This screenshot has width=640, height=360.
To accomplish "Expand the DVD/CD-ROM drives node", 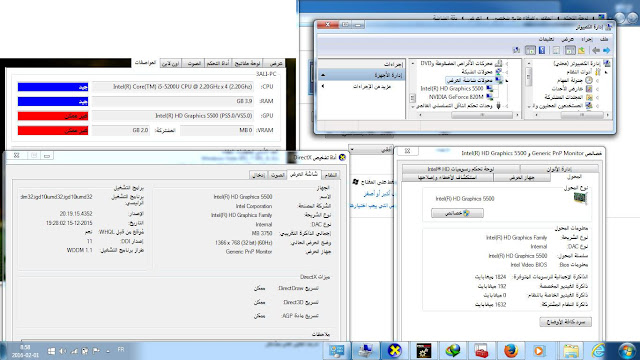I will coord(507,64).
